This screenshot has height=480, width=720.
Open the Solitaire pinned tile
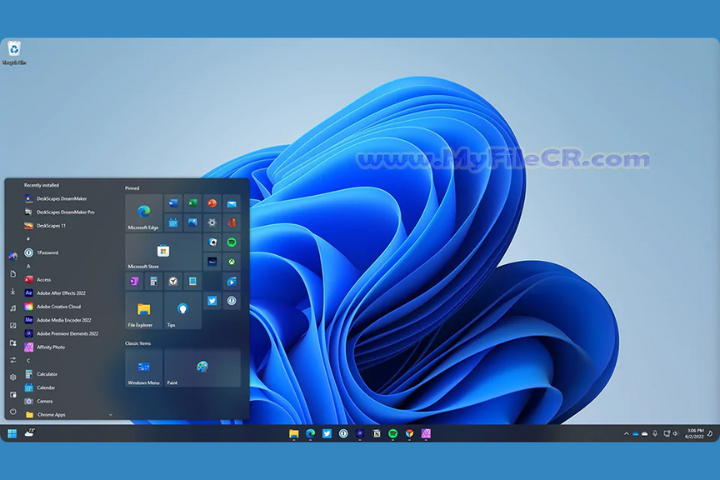point(212,242)
